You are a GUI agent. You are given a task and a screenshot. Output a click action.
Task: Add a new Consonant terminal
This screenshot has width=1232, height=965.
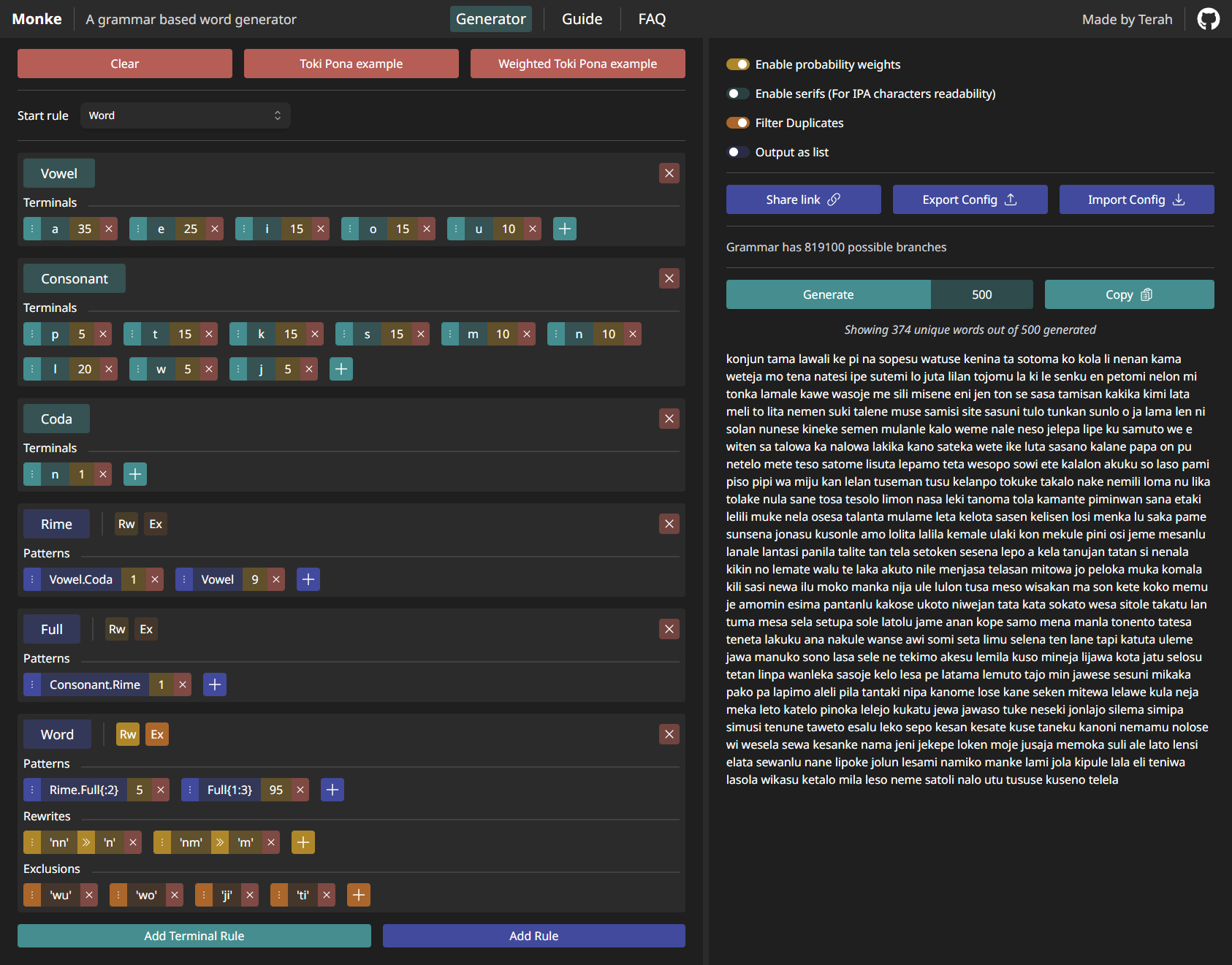(341, 369)
